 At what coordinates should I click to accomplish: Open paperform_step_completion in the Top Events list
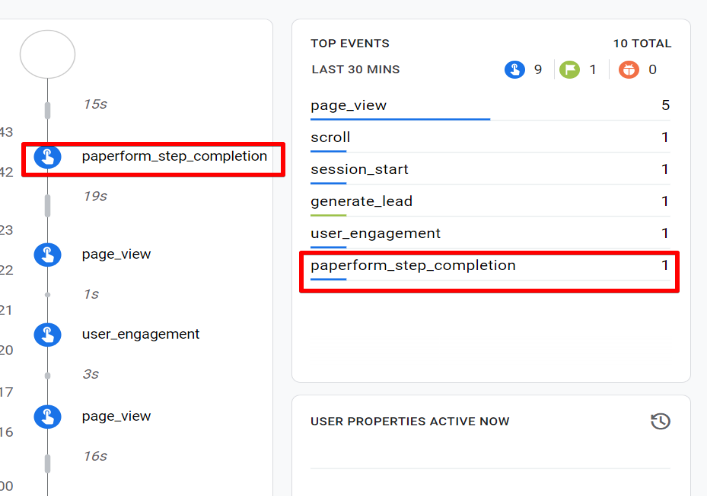point(413,266)
